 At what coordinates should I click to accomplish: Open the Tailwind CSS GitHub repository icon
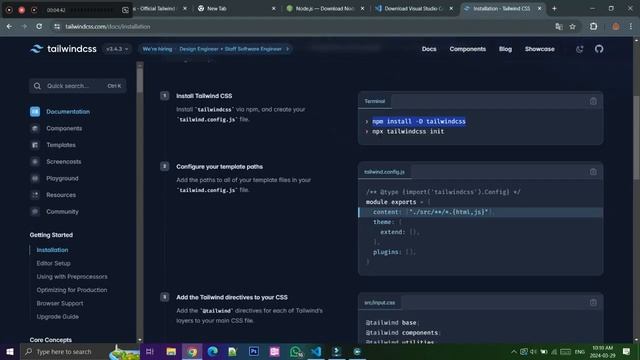[x=599, y=49]
